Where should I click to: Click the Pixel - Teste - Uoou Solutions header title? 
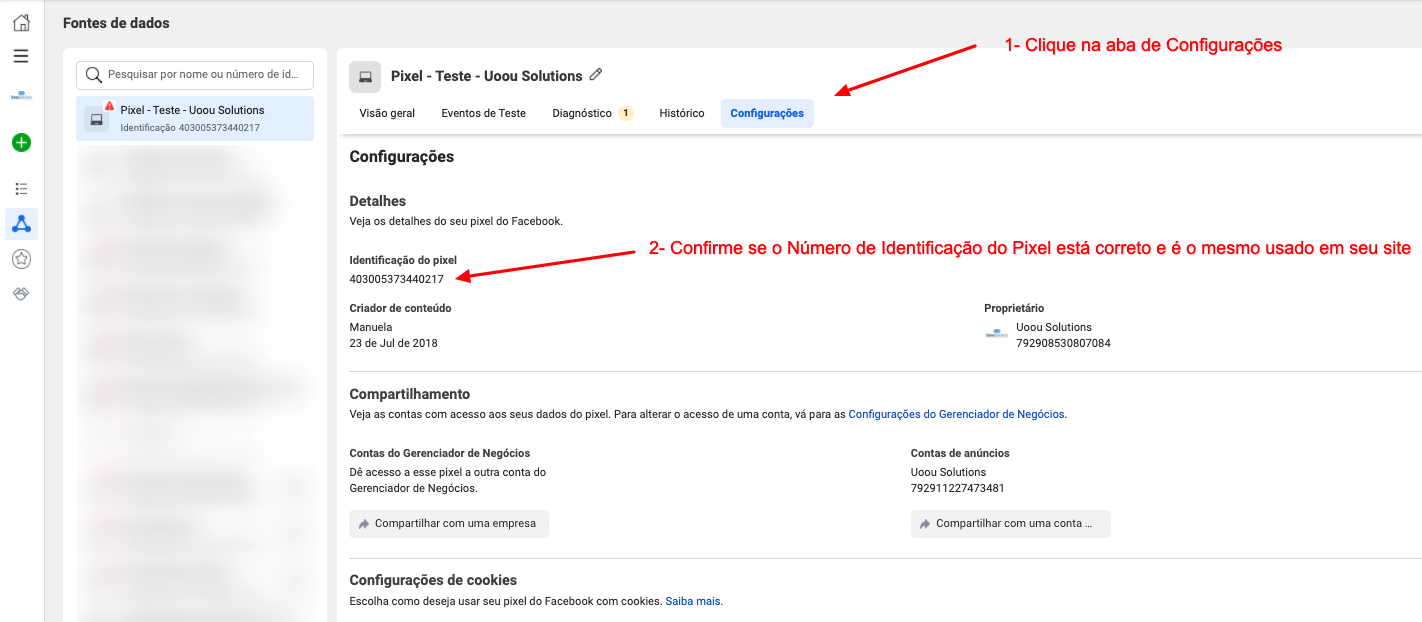pos(487,76)
